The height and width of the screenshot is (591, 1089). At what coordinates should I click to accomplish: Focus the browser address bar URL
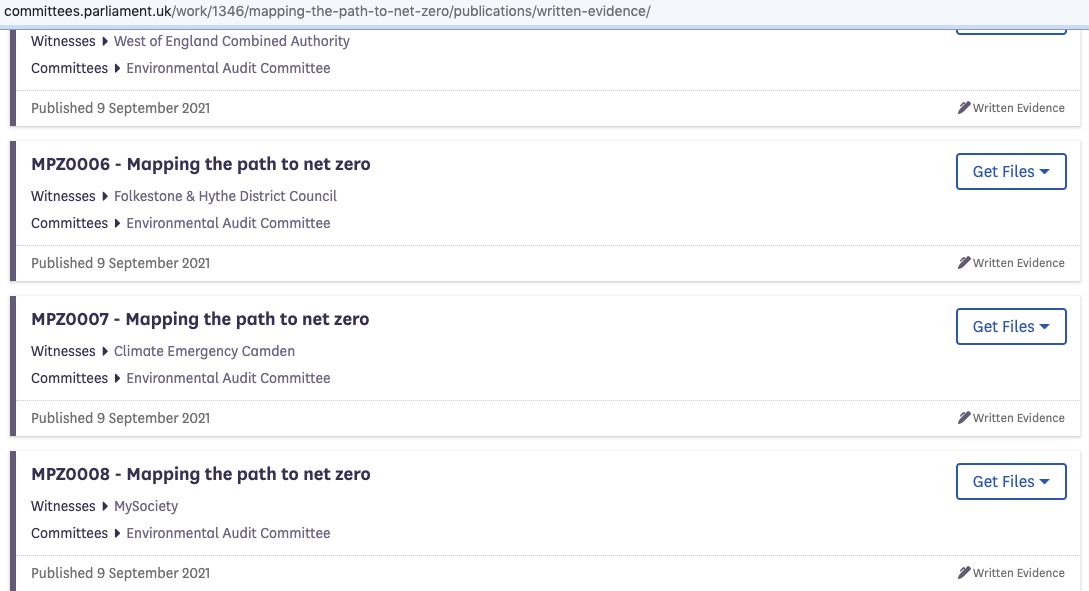tap(327, 12)
